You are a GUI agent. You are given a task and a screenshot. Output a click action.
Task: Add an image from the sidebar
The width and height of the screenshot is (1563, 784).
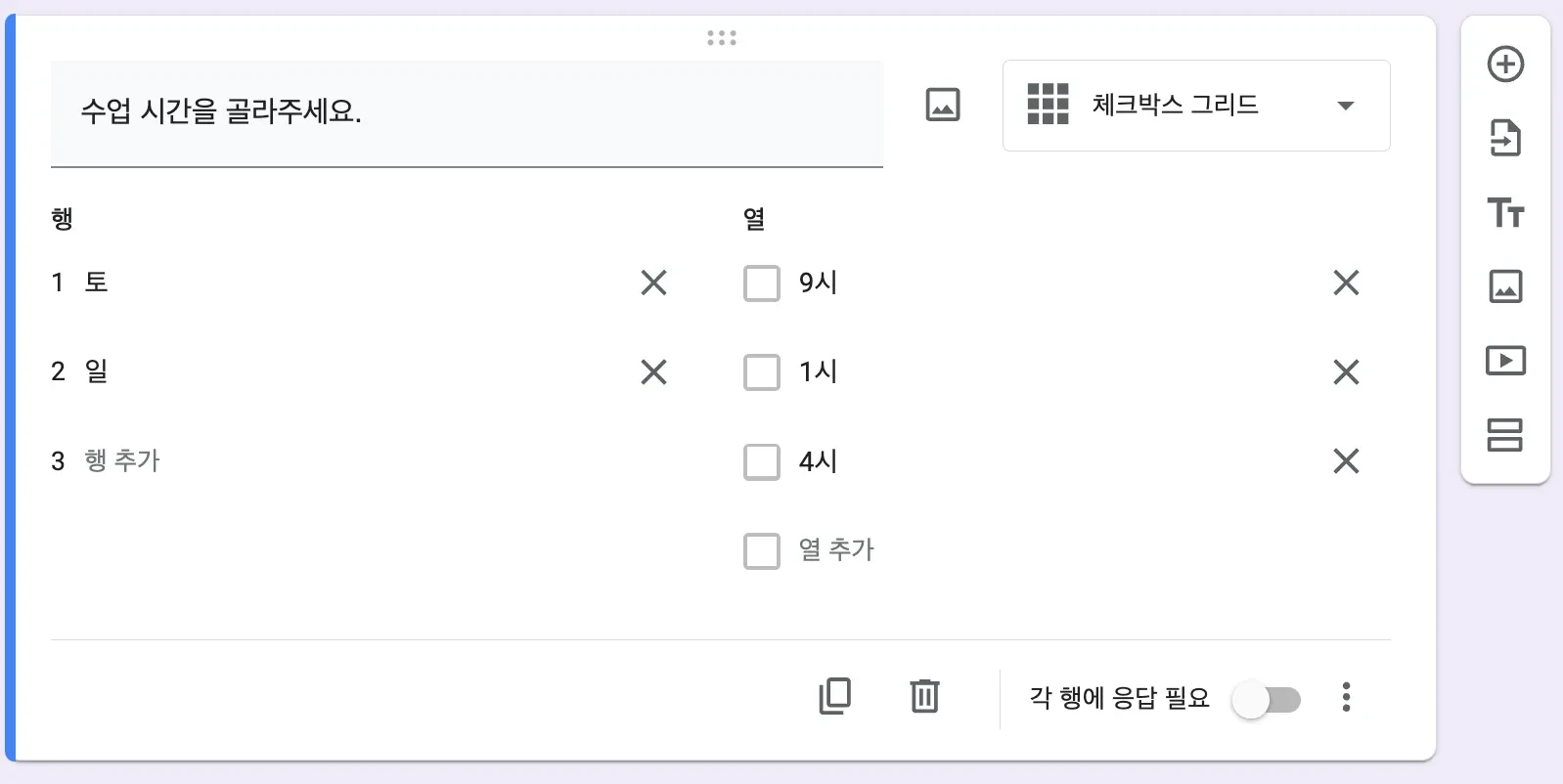pos(1505,286)
